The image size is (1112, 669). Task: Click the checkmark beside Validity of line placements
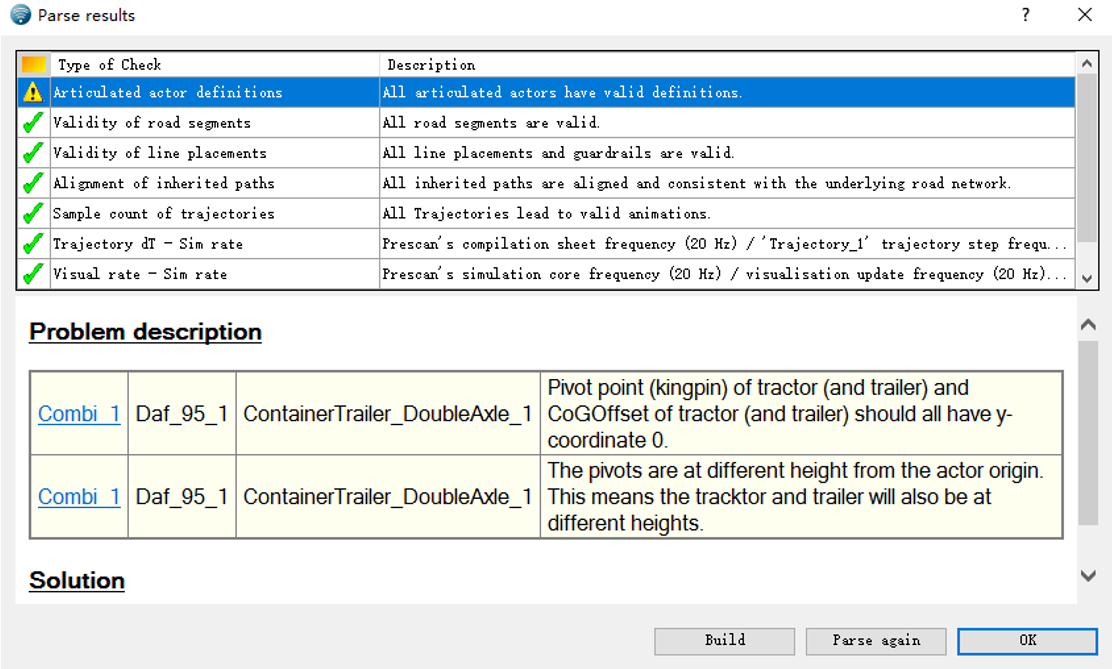click(x=31, y=152)
